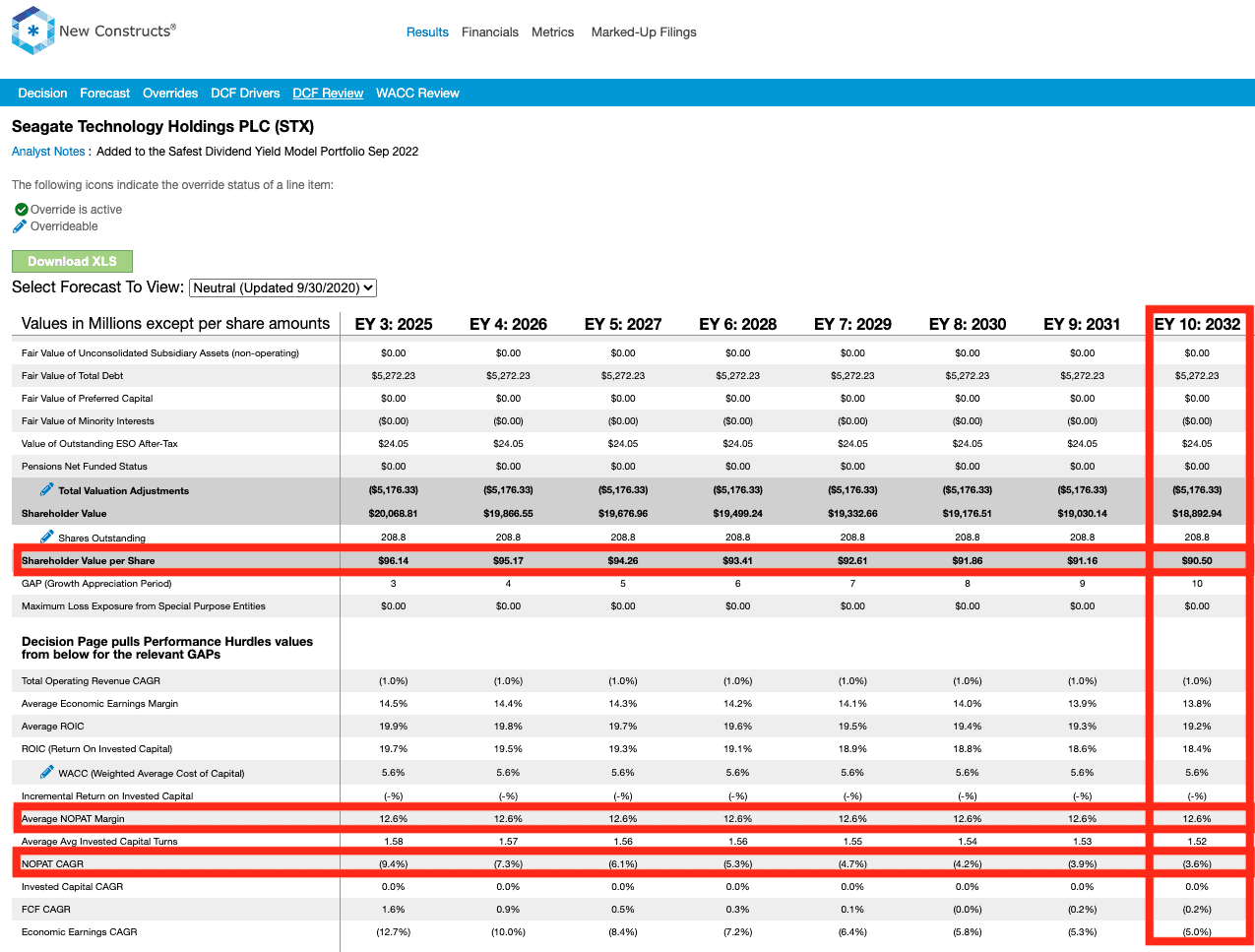The width and height of the screenshot is (1255, 952).
Task: Click pencil icon beside Shares Outstanding
Action: [x=46, y=537]
